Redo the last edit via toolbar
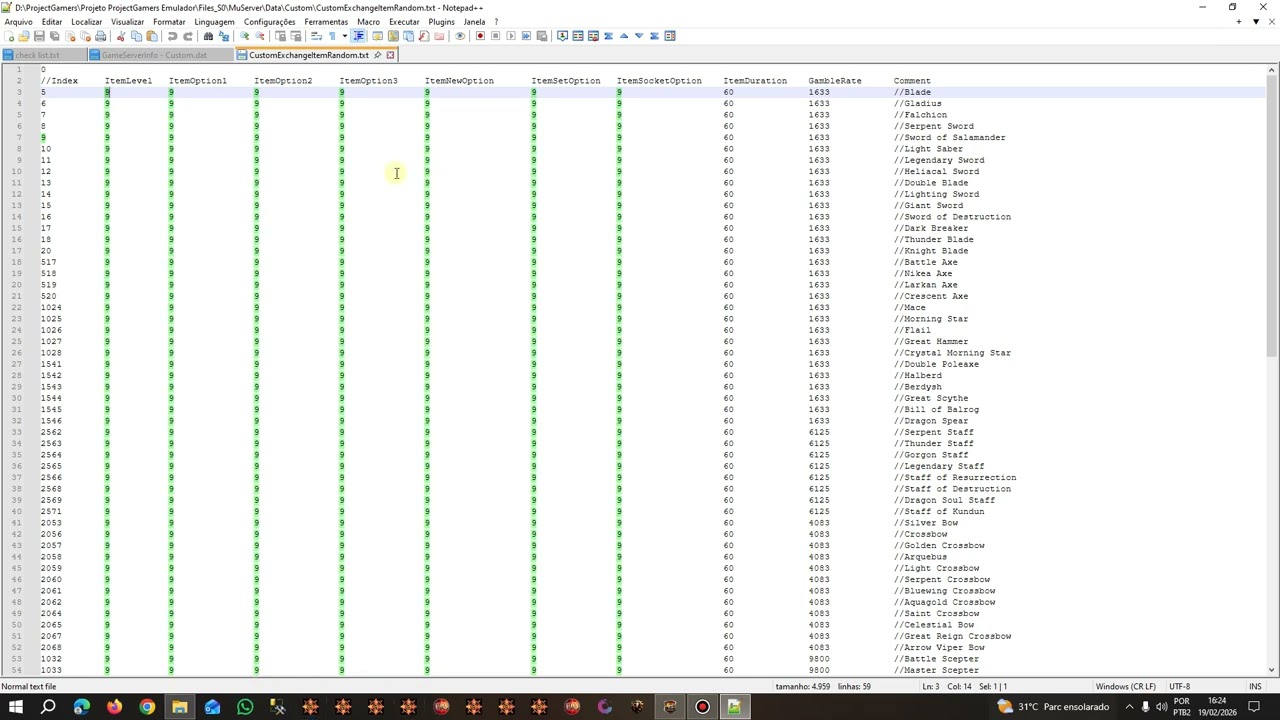Viewport: 1280px width, 720px height. (x=188, y=36)
